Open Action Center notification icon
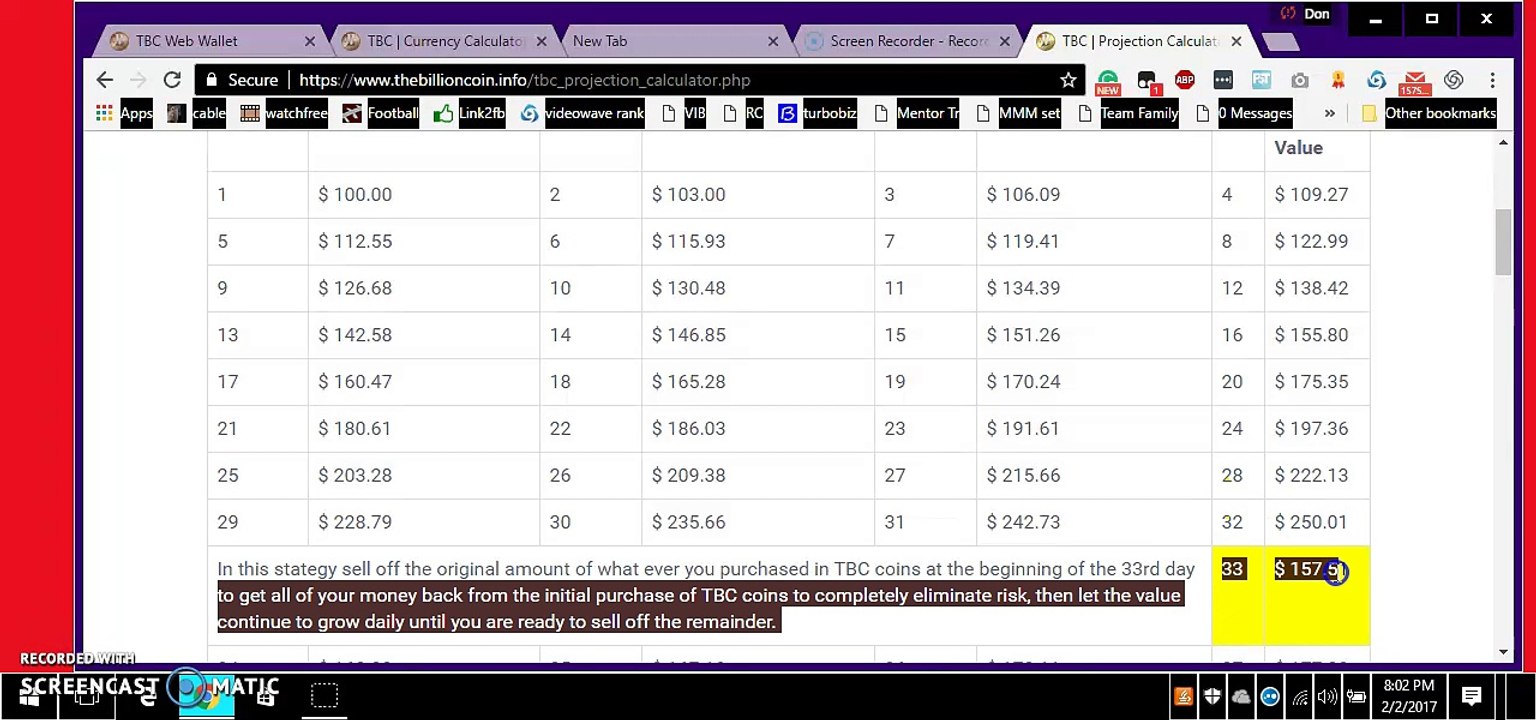1536x720 pixels. click(x=1472, y=696)
